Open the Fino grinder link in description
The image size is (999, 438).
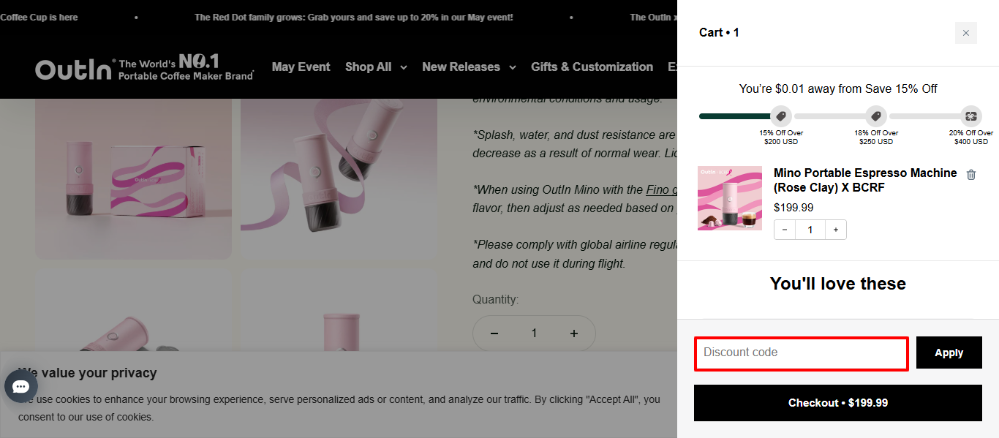click(661, 189)
